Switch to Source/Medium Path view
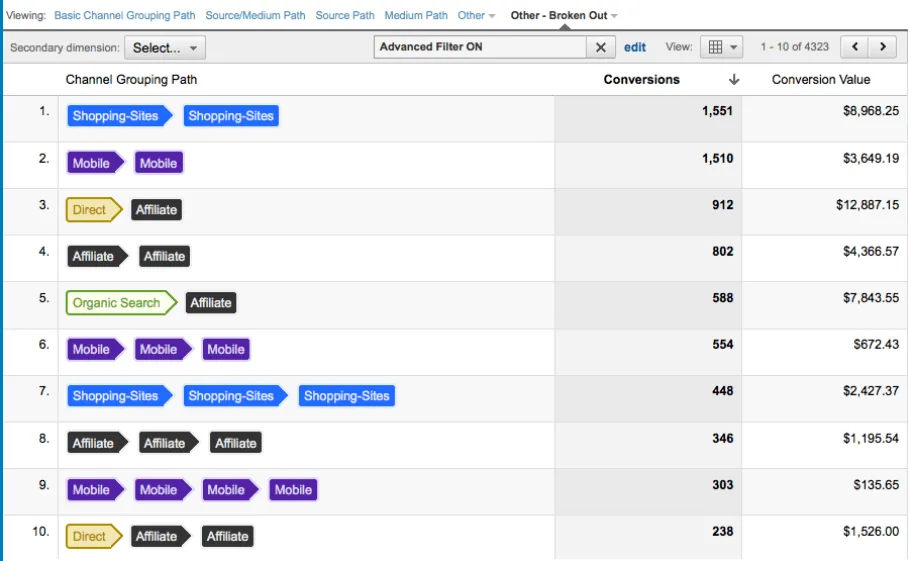 [x=255, y=16]
